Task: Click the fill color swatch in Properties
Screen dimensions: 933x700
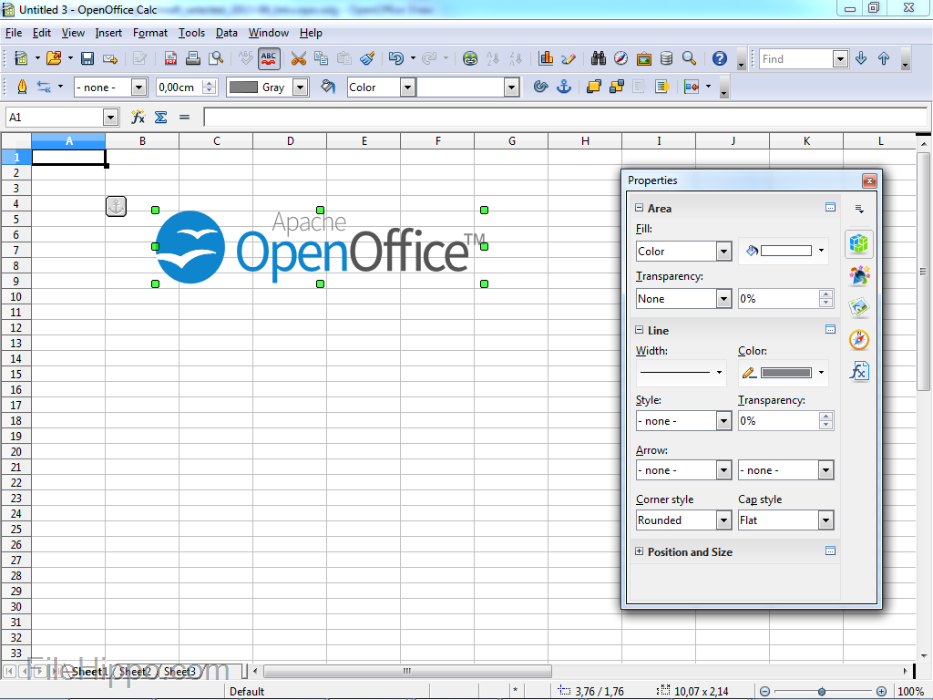Action: point(785,251)
